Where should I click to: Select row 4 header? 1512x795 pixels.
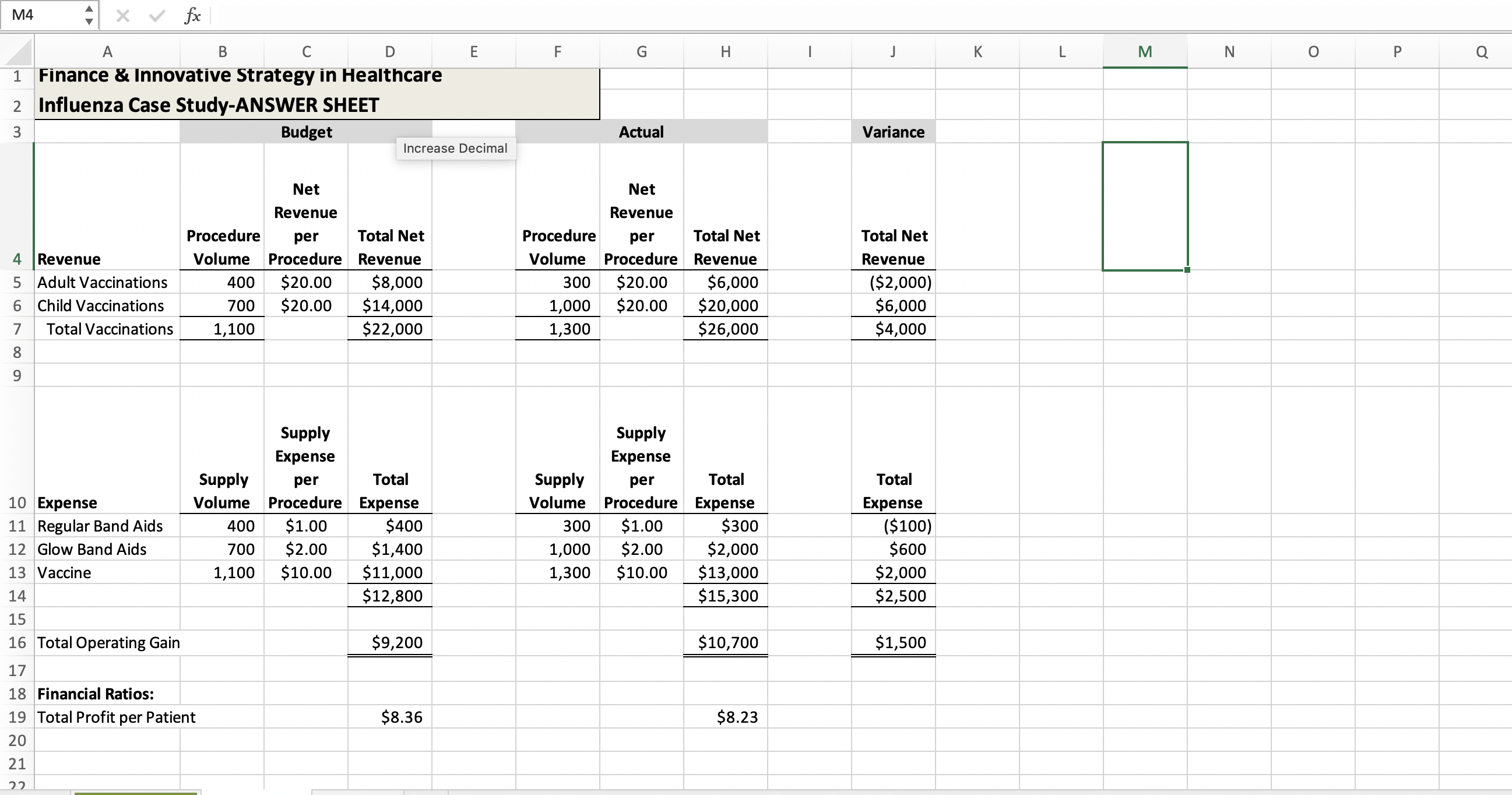tap(17, 259)
